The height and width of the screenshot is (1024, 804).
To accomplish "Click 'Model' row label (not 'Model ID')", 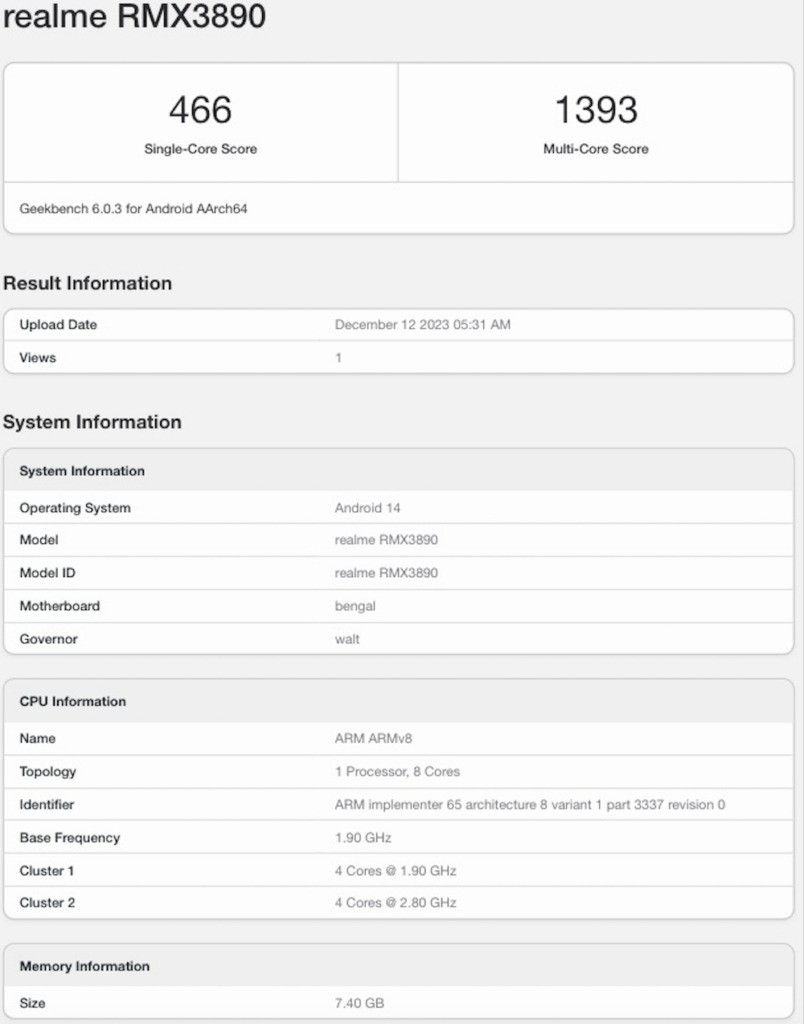I will (x=39, y=540).
